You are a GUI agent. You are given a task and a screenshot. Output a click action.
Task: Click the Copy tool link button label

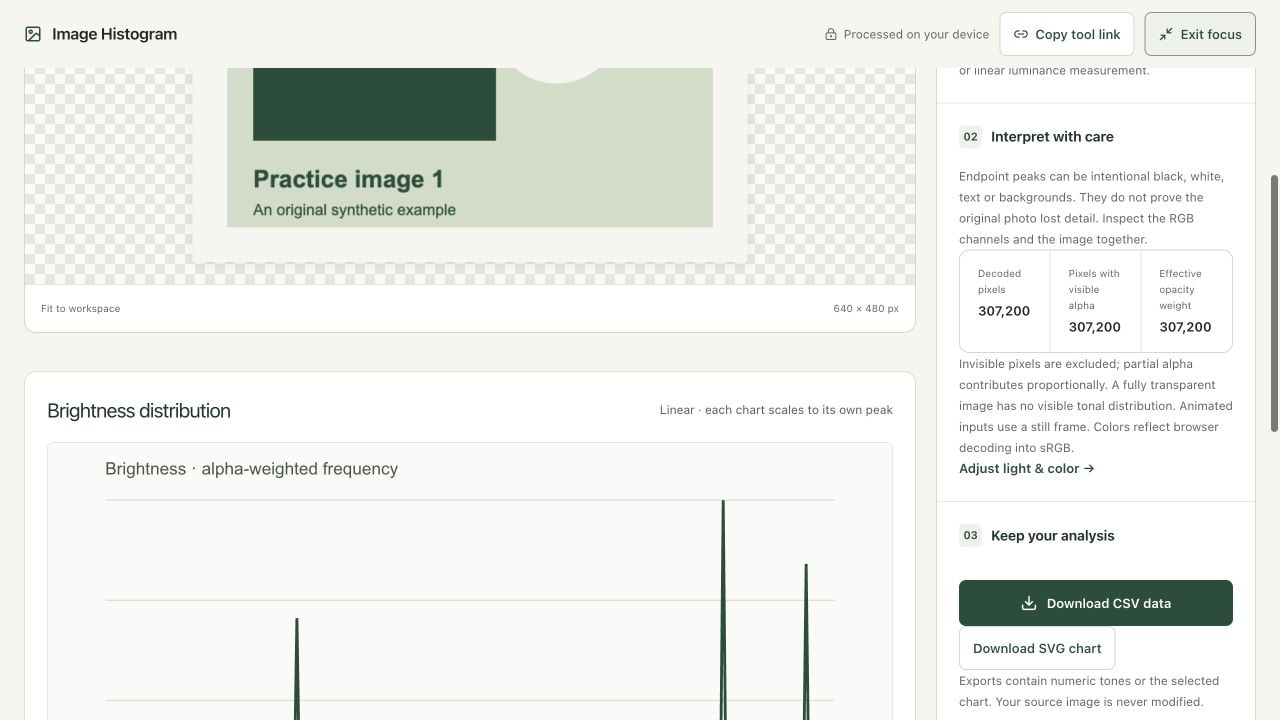[x=1077, y=34]
